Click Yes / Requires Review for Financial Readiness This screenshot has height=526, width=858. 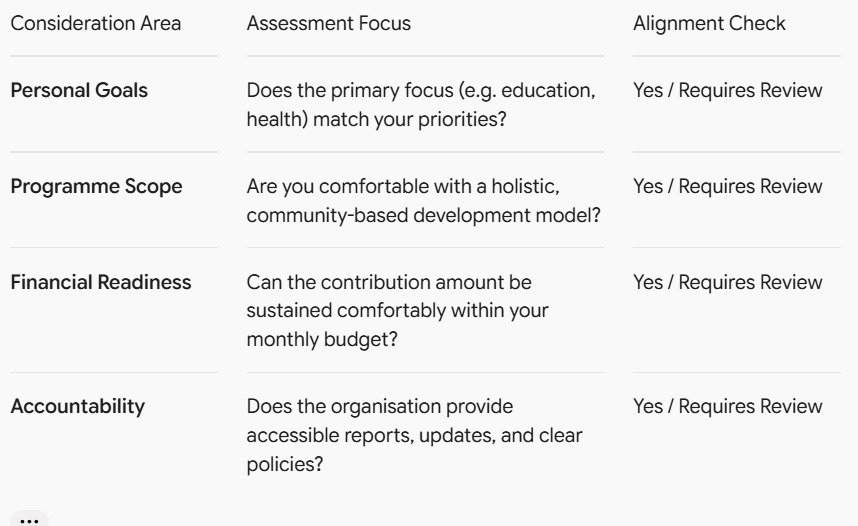coord(728,282)
